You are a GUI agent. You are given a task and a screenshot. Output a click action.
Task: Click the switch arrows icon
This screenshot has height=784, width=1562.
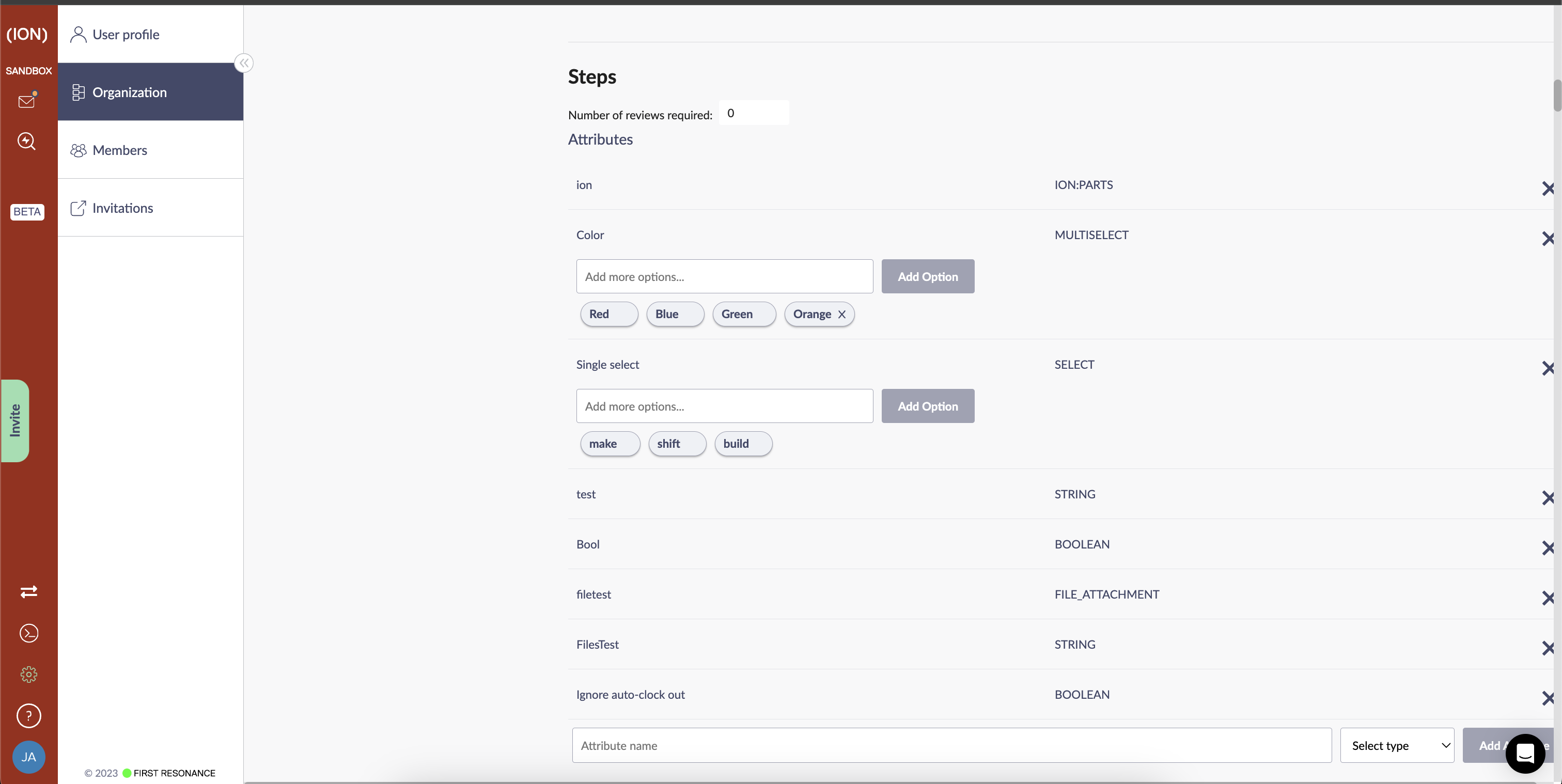[x=28, y=591]
